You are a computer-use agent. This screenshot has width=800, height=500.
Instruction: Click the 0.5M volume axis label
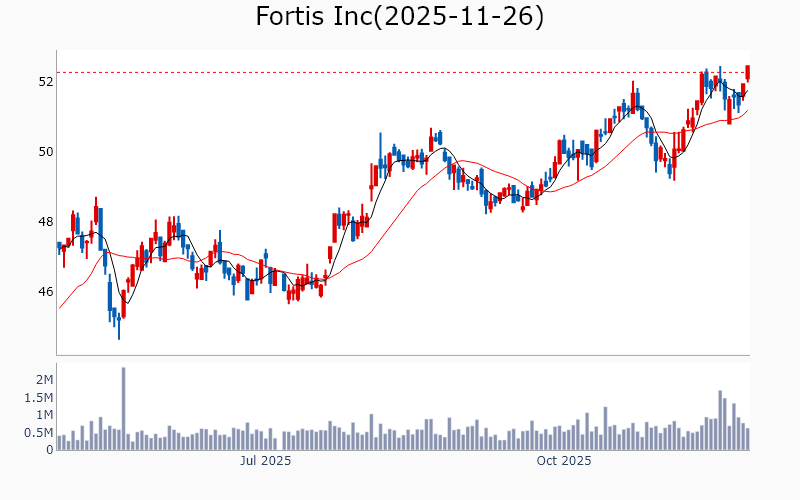38,433
